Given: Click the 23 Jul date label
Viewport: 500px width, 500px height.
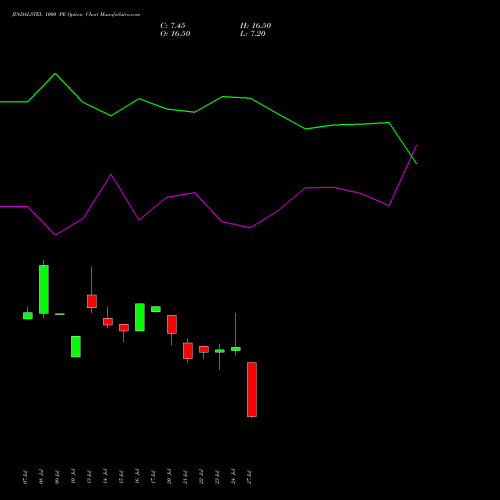Looking at the screenshot, I should pyautogui.click(x=217, y=477).
